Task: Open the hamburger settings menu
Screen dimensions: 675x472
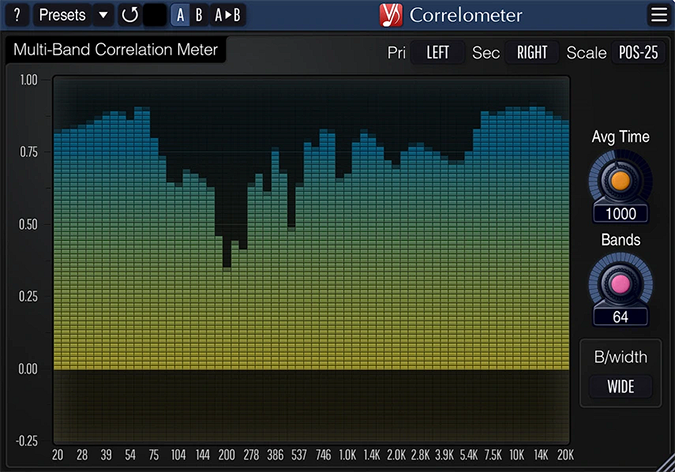Action: (x=657, y=15)
